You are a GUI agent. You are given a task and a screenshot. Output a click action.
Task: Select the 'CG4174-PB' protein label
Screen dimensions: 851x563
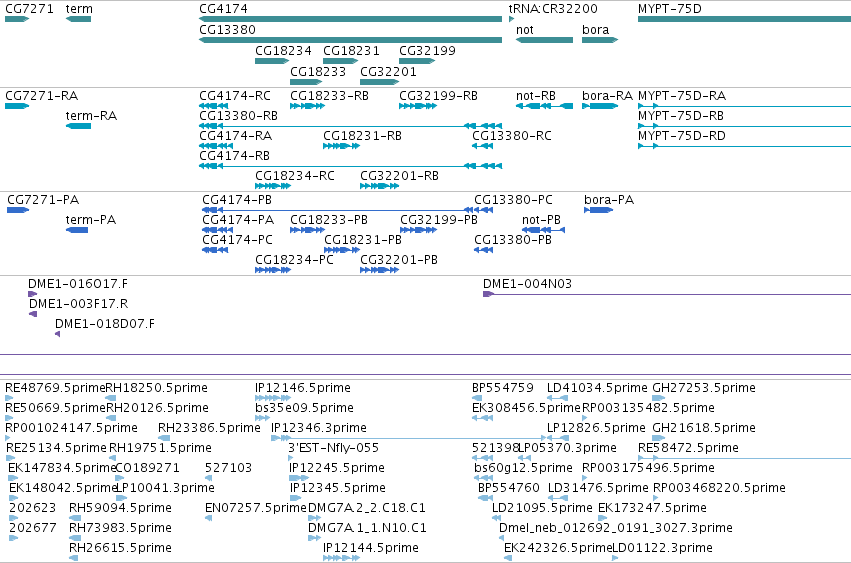click(x=237, y=200)
